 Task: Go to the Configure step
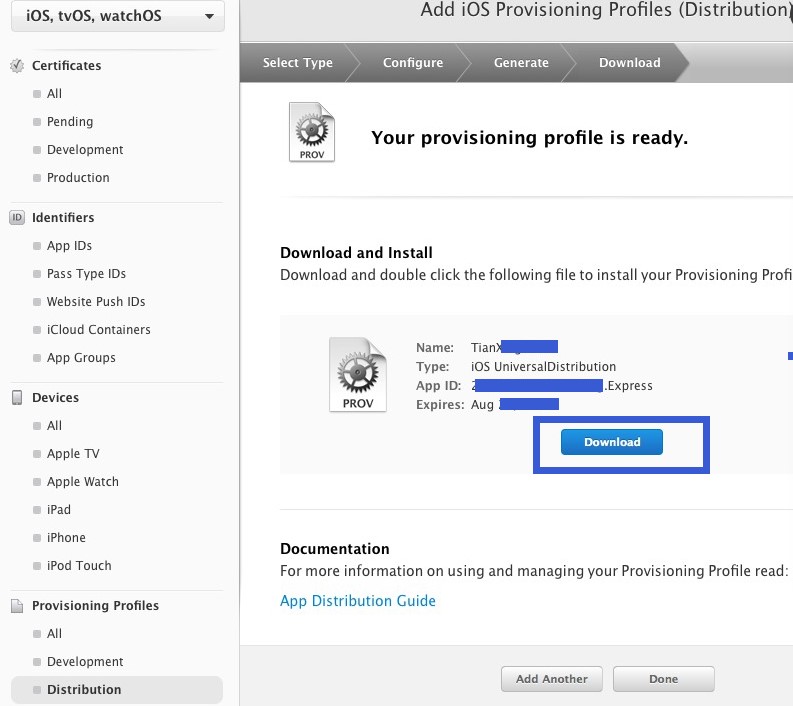click(x=412, y=63)
